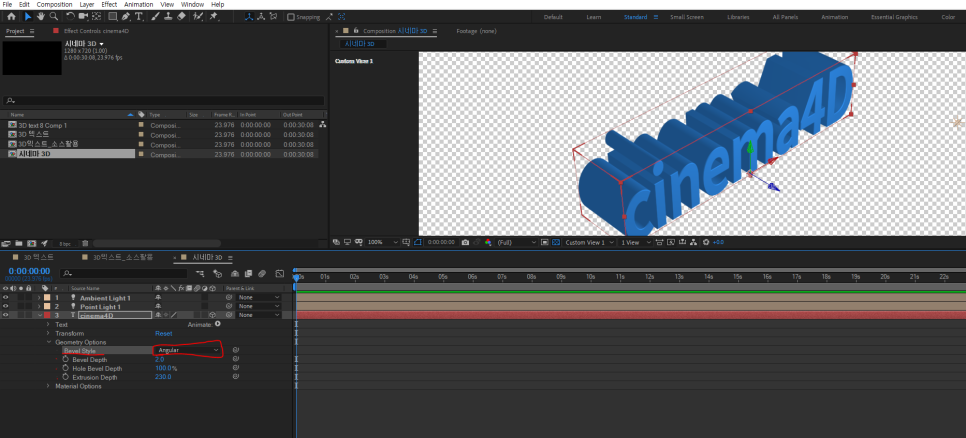The width and height of the screenshot is (966, 438).
Task: Open the (Full) resolution dropdown
Action: pyautogui.click(x=517, y=242)
